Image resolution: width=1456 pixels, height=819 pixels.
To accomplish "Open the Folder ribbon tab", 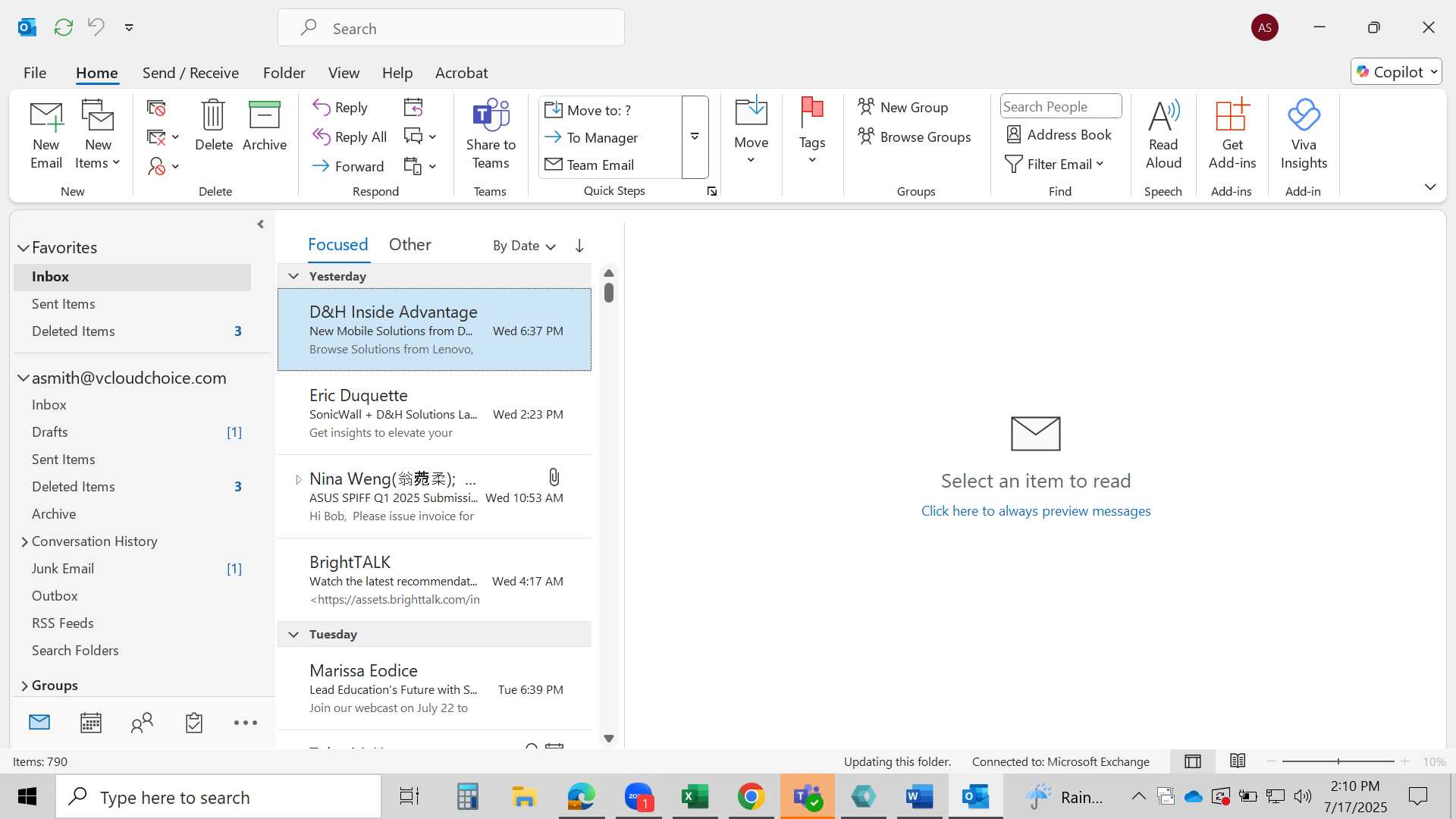I will click(x=284, y=73).
